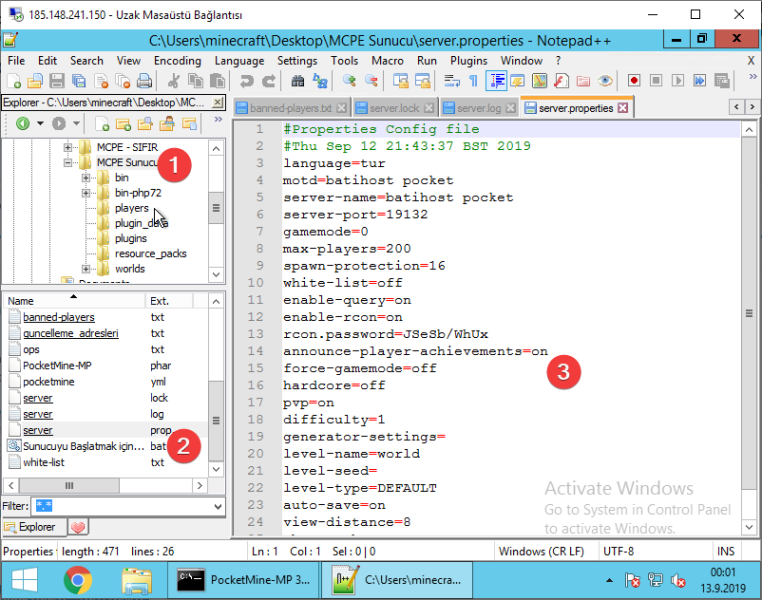Image resolution: width=762 pixels, height=600 pixels.
Task: Toggle word wrap in the toolbar
Action: pyautogui.click(x=452, y=81)
